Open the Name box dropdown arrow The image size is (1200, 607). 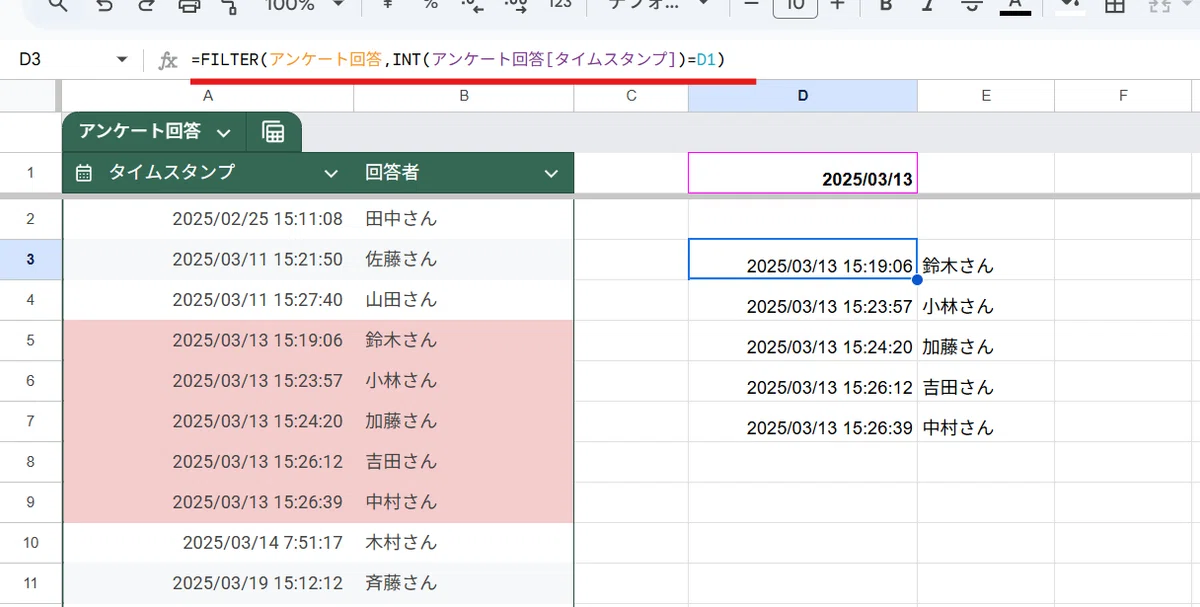[x=122, y=60]
